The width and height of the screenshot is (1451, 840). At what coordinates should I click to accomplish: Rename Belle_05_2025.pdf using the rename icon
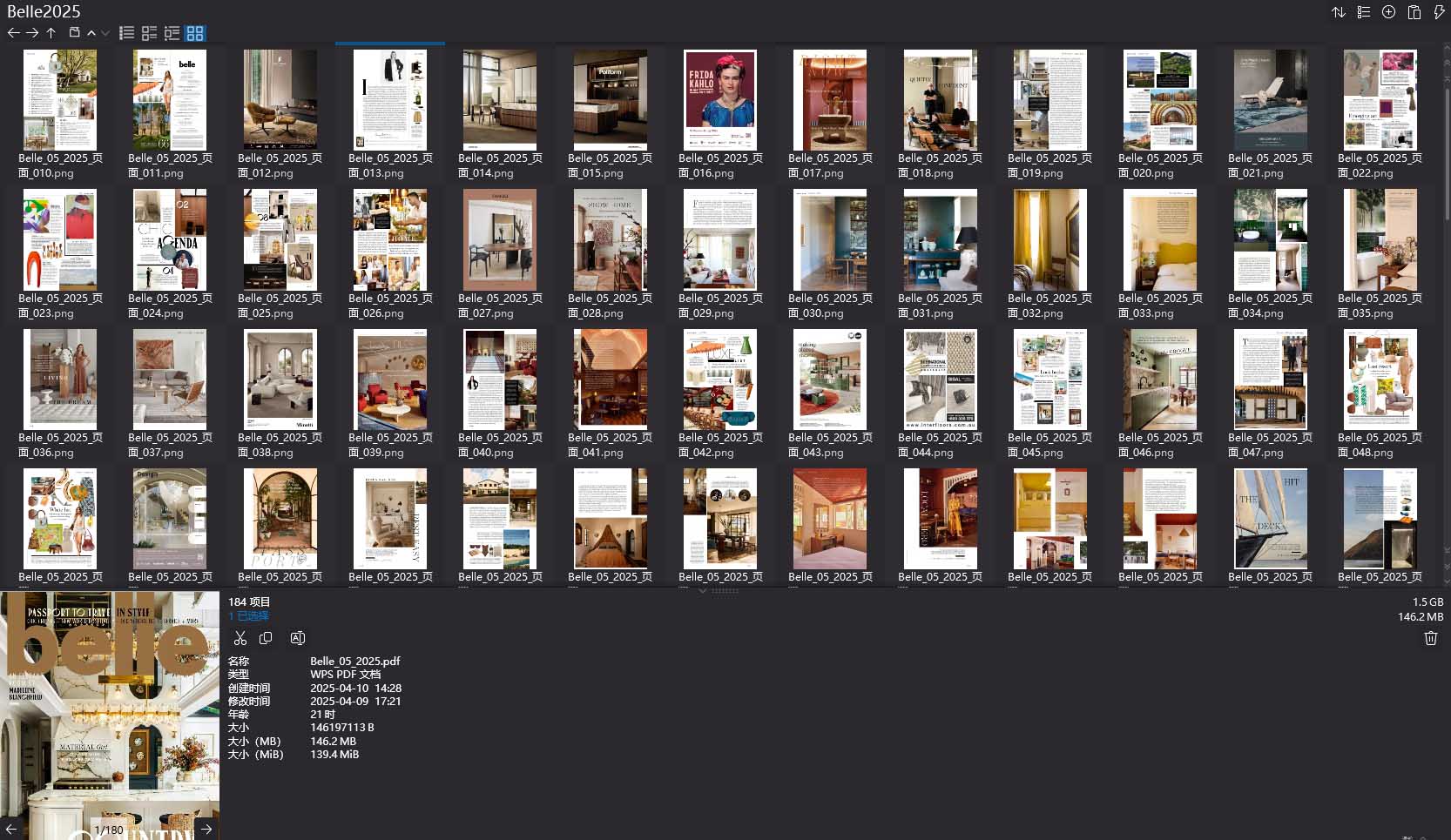click(x=297, y=638)
